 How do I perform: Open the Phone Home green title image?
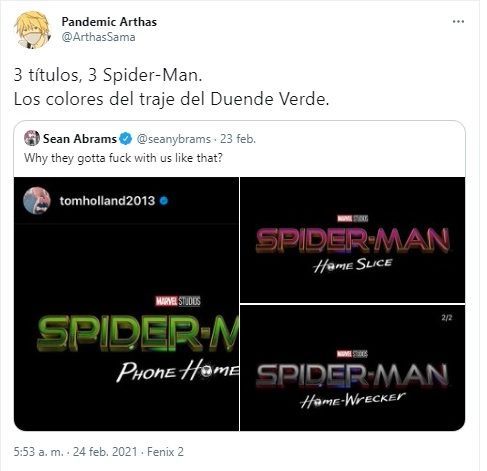tap(126, 304)
